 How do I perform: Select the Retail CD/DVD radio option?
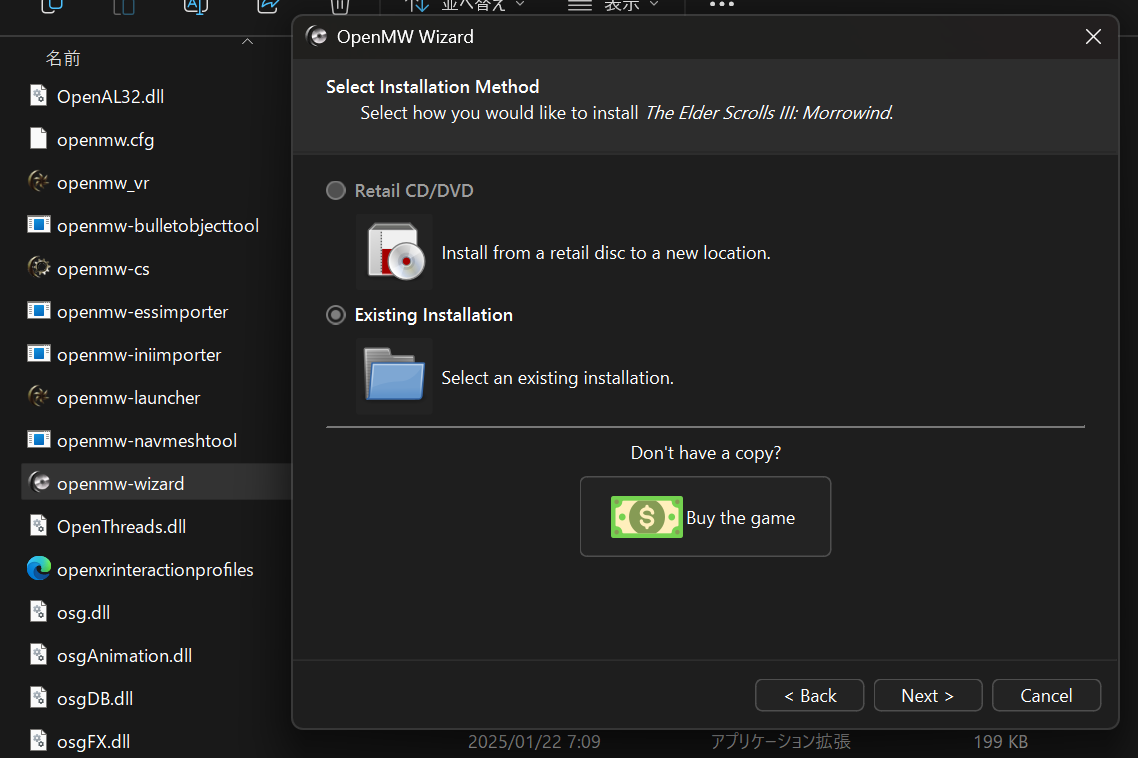point(336,191)
